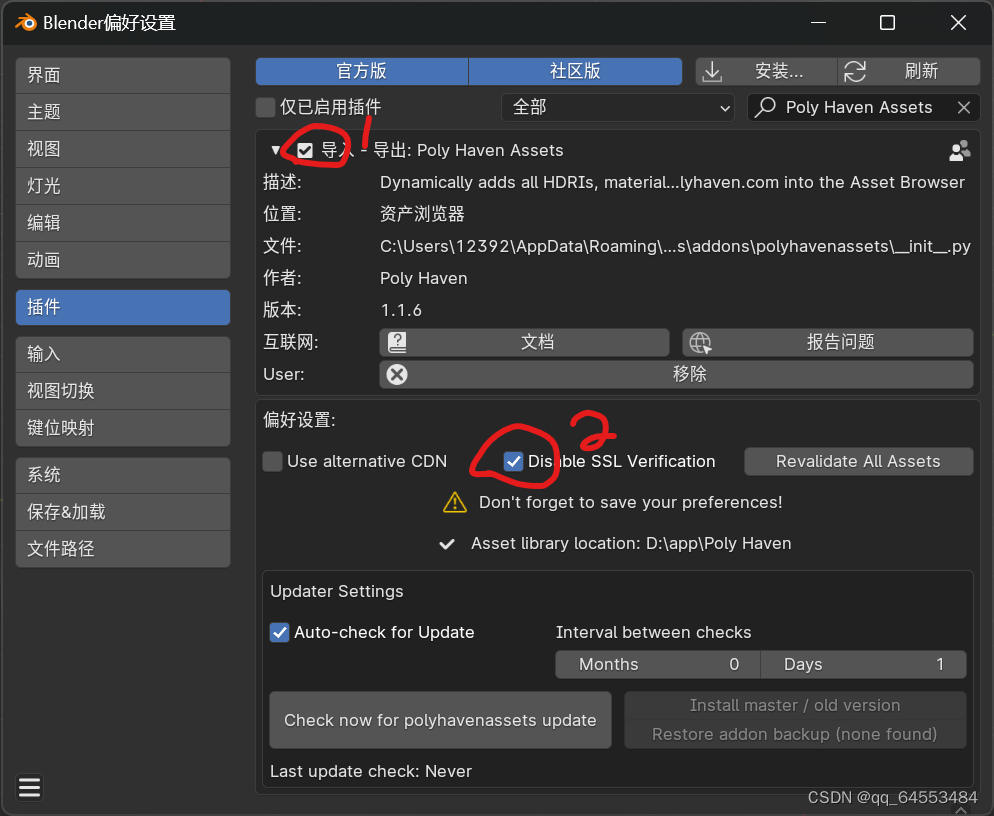Collapse the Poly Haven Assets addon details
The width and height of the screenshot is (994, 816).
point(275,150)
